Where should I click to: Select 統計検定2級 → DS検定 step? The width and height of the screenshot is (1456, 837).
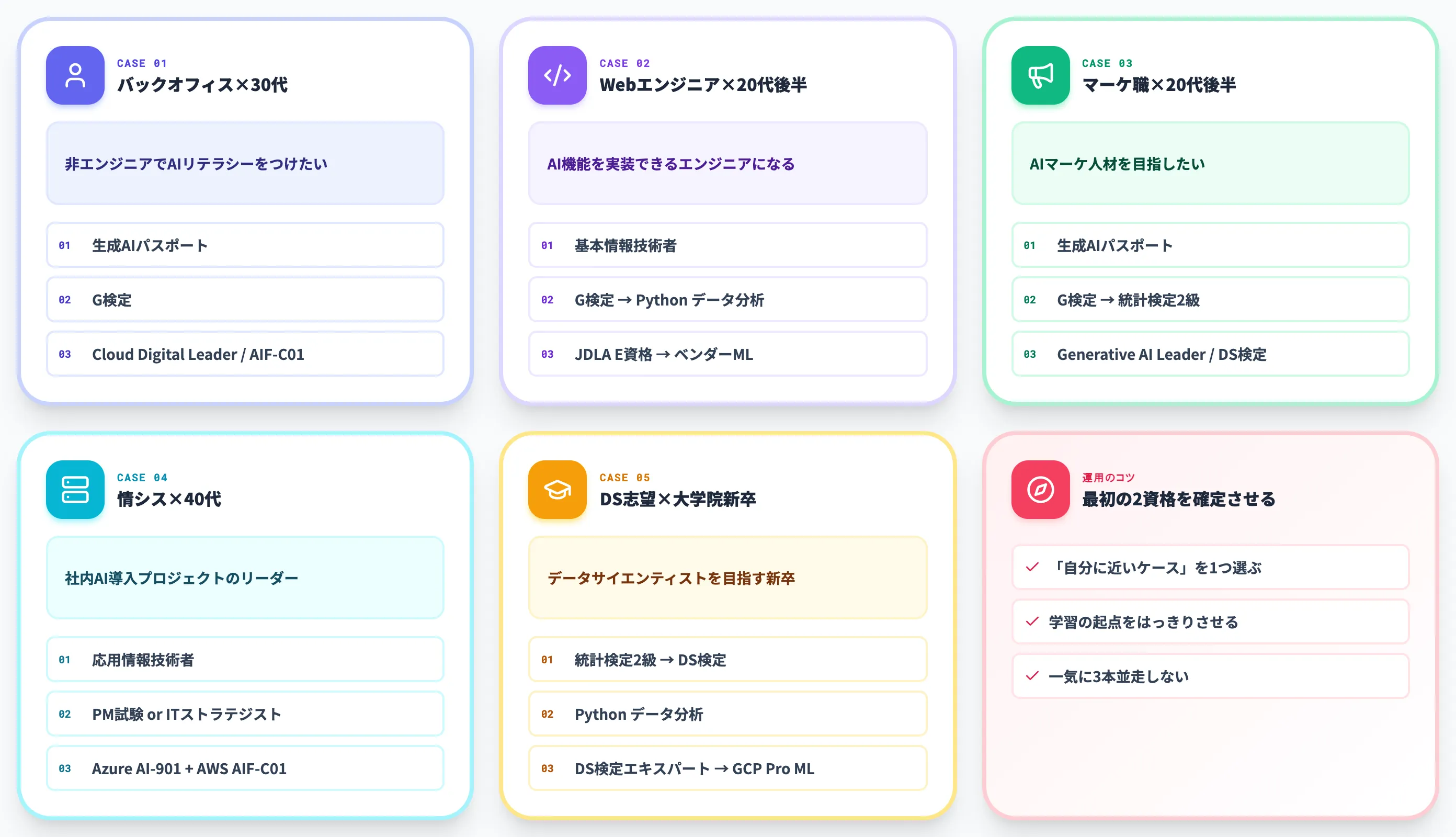(x=727, y=659)
